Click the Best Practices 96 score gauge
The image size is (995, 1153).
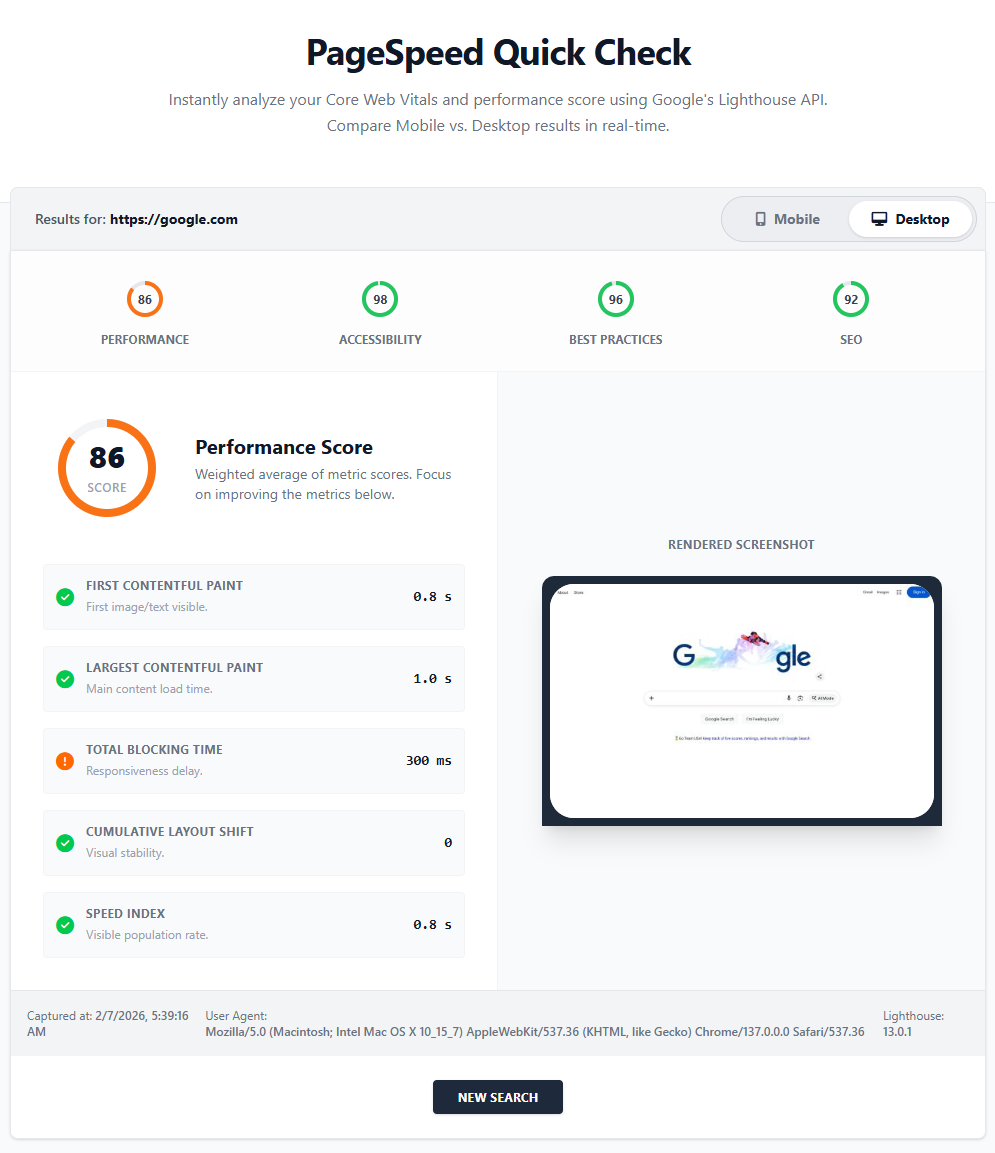pos(616,299)
